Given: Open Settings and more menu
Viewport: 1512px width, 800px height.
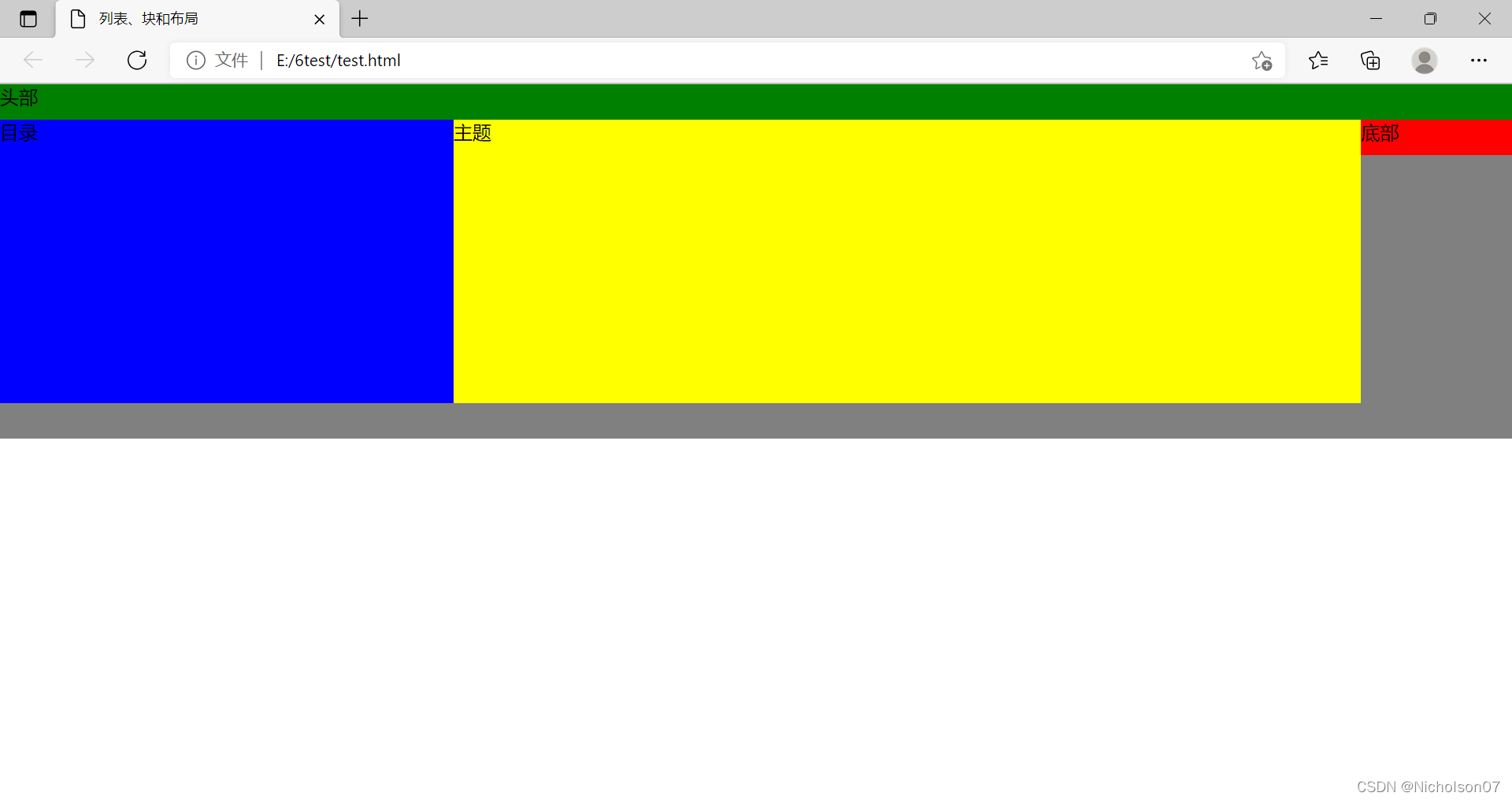Looking at the screenshot, I should point(1479,60).
